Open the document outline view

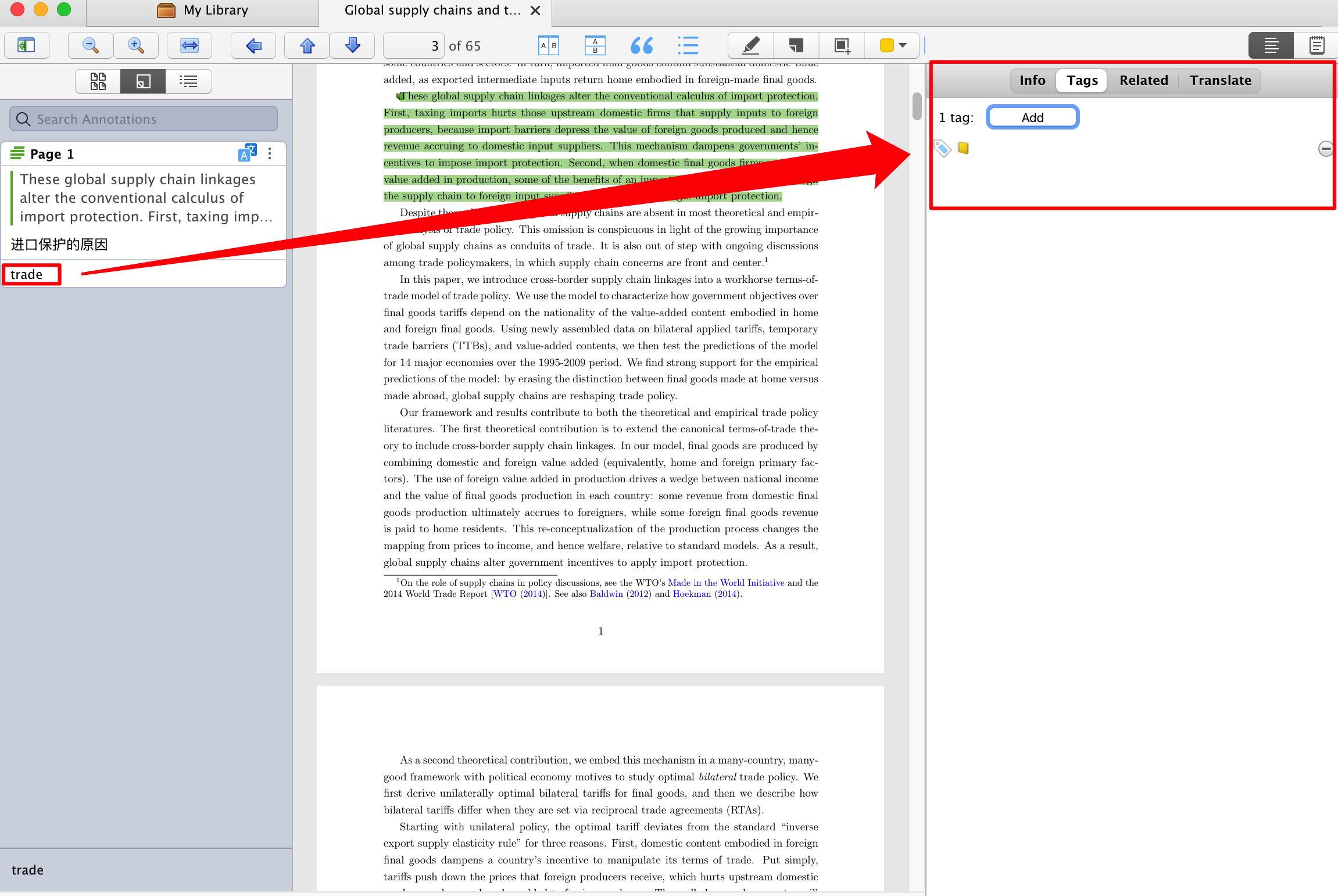[x=188, y=81]
